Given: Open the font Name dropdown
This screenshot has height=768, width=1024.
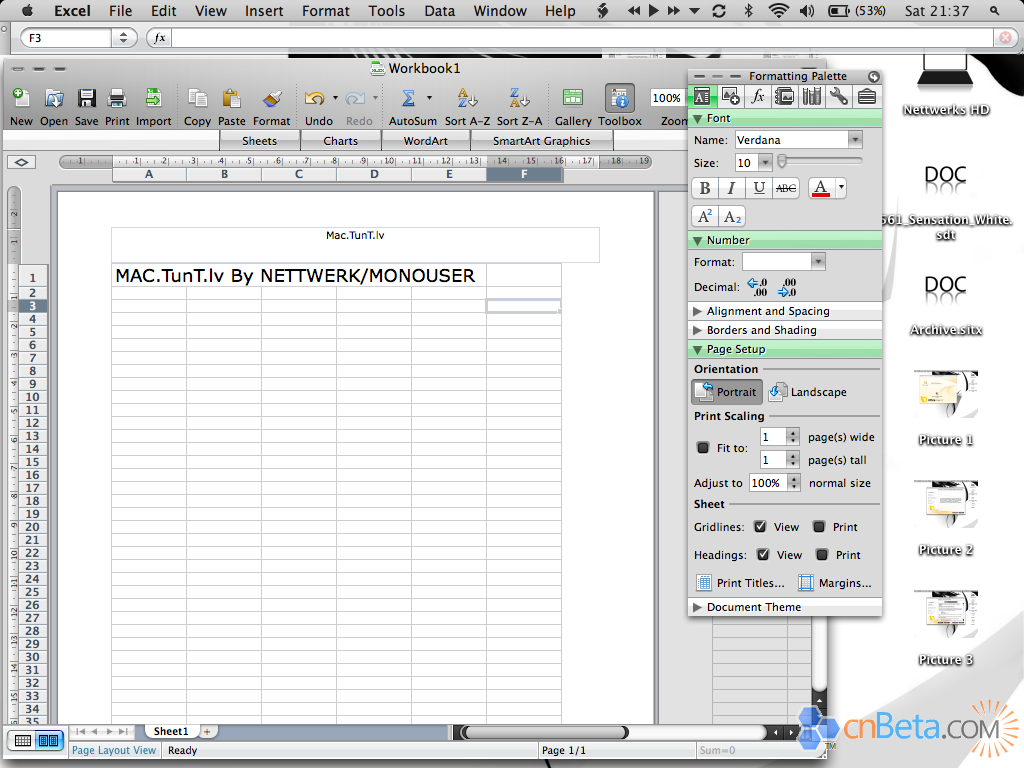Looking at the screenshot, I should (855, 139).
